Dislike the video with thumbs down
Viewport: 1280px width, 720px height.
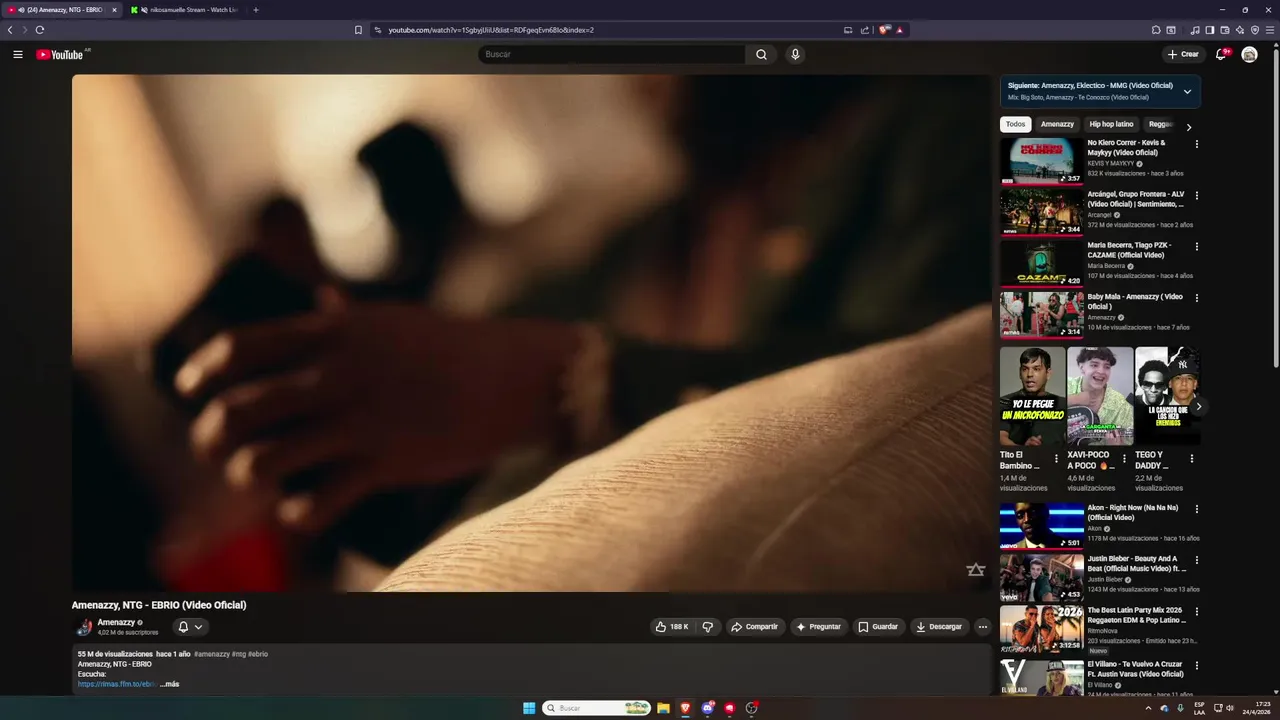(707, 627)
